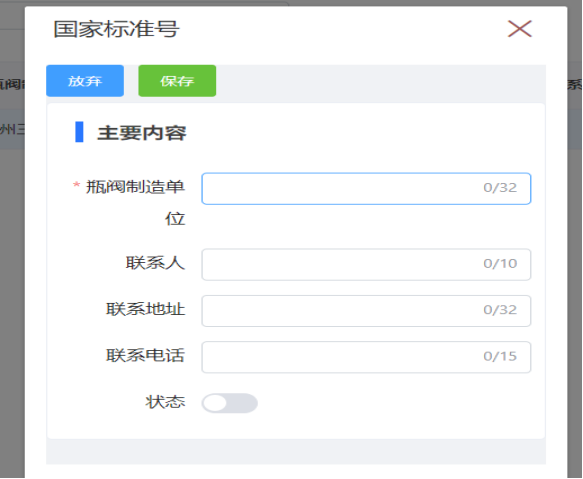This screenshot has height=479, width=583.
Task: Toggle the 状态 switch on
Action: coord(230,403)
